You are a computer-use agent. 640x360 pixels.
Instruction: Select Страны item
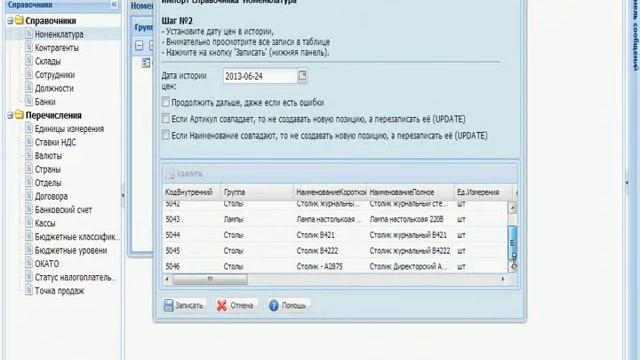tap(47, 169)
